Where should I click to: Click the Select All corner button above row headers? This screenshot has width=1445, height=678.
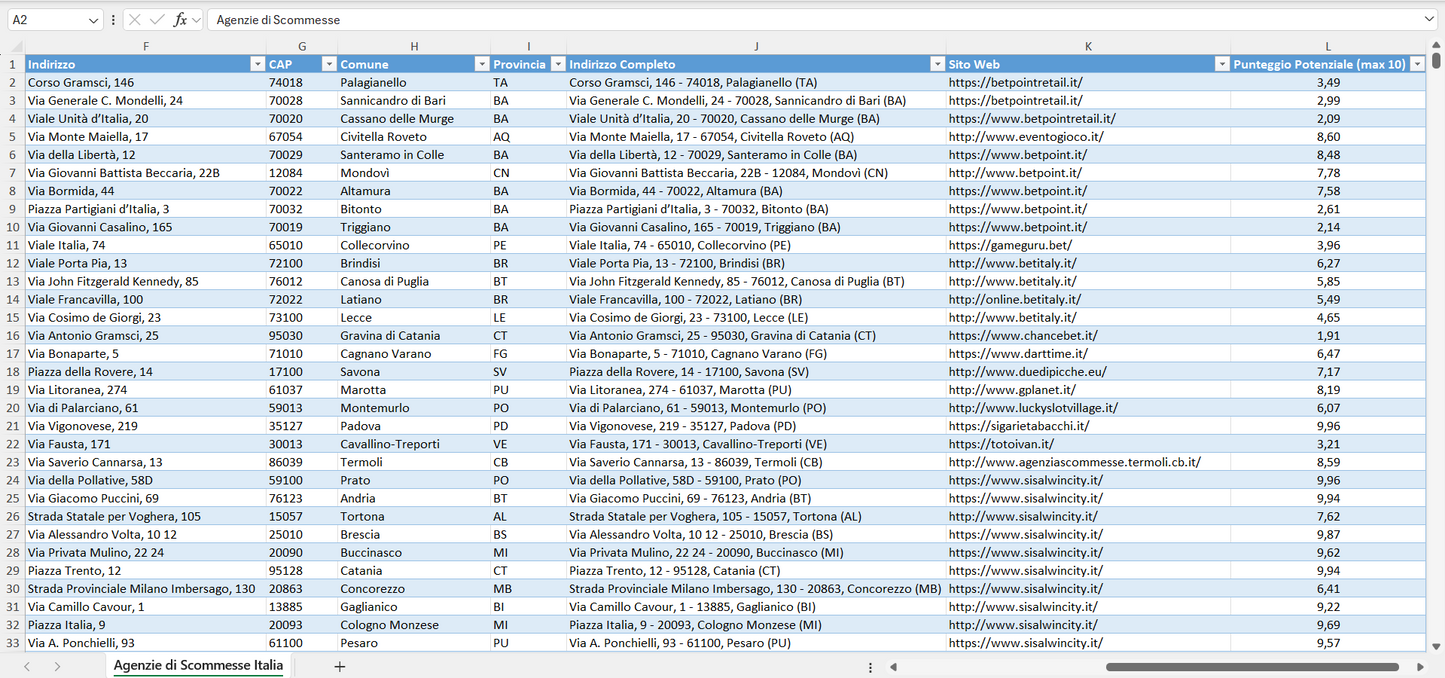14,46
